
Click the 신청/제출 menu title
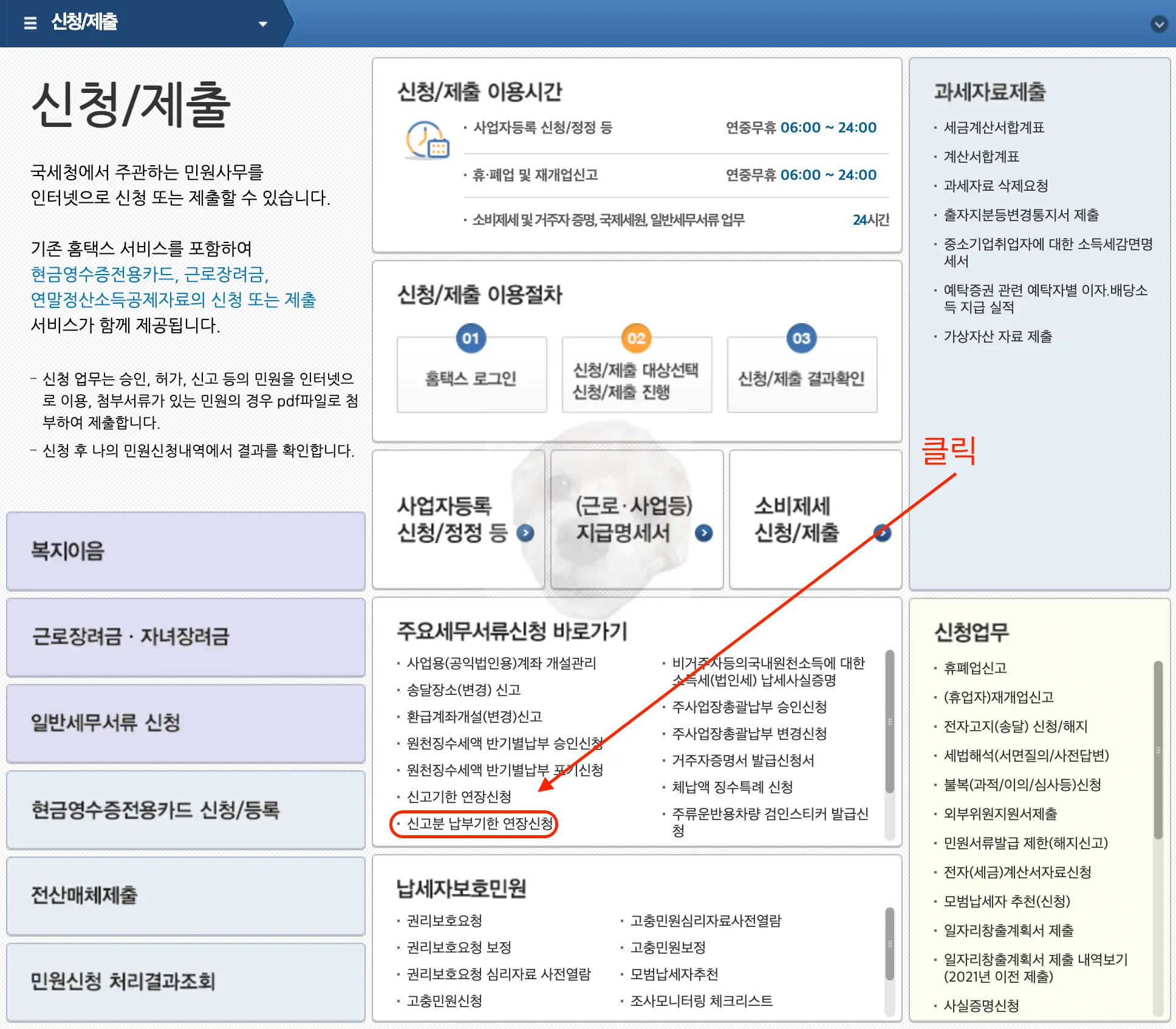(x=83, y=22)
